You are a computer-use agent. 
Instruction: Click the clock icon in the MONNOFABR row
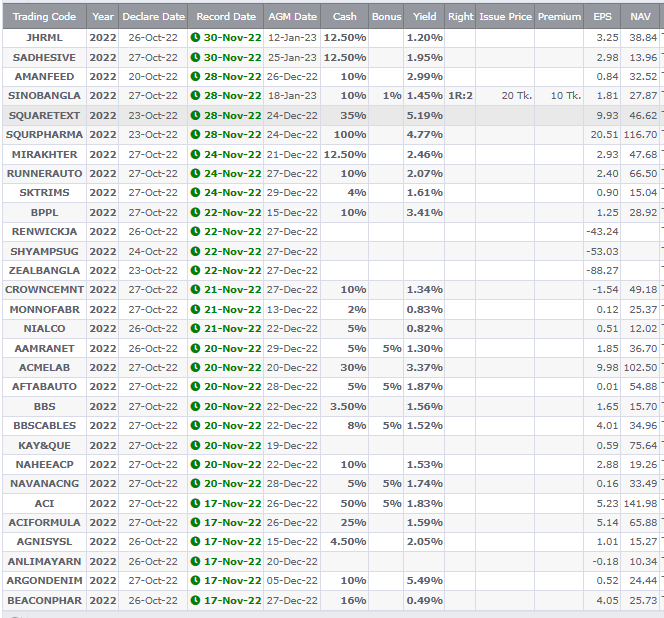(195, 309)
